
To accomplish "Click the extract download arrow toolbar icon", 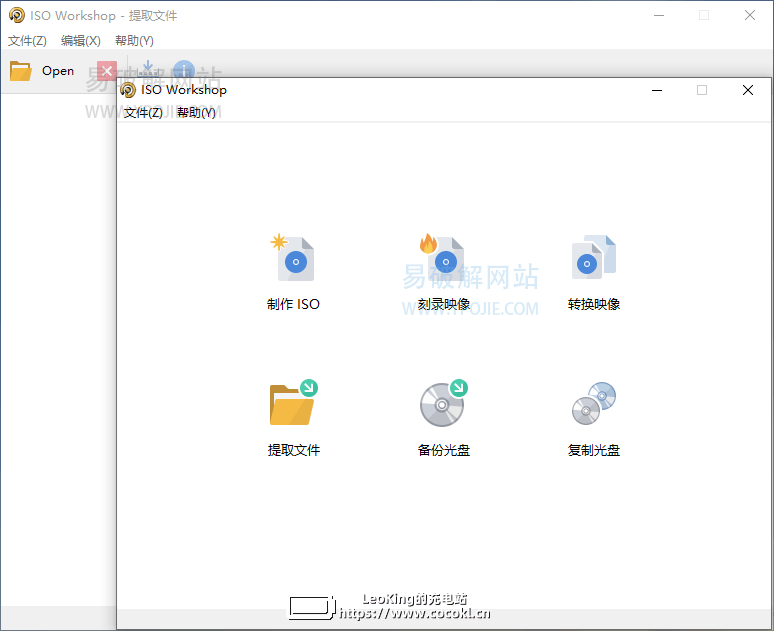I will point(148,68).
